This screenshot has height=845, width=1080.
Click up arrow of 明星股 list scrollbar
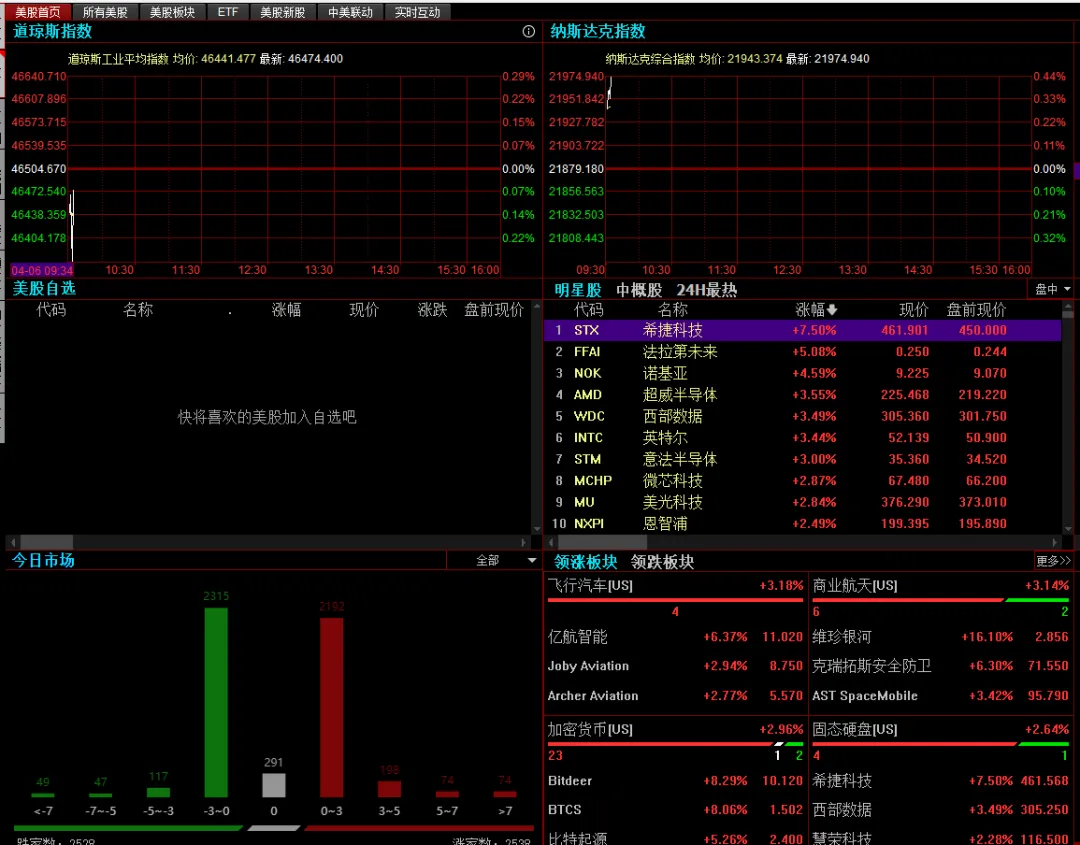tap(1068, 306)
